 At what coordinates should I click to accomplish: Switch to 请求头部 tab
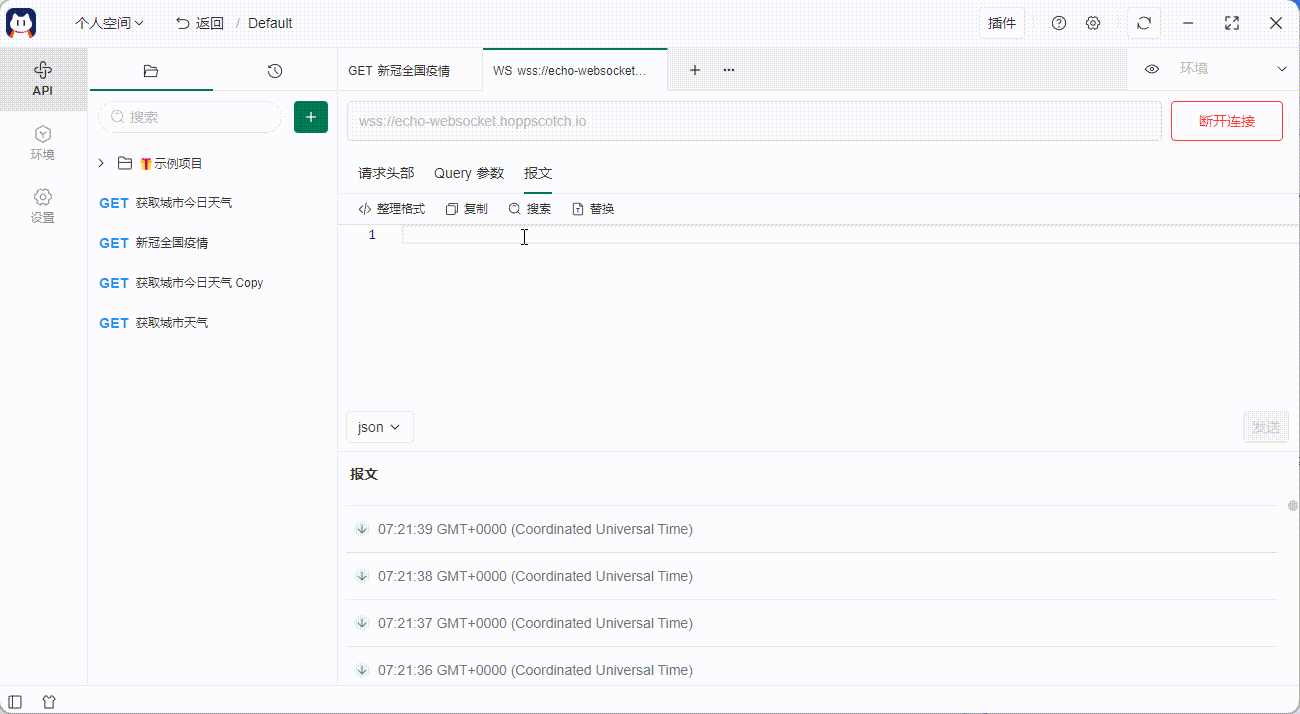pos(386,173)
